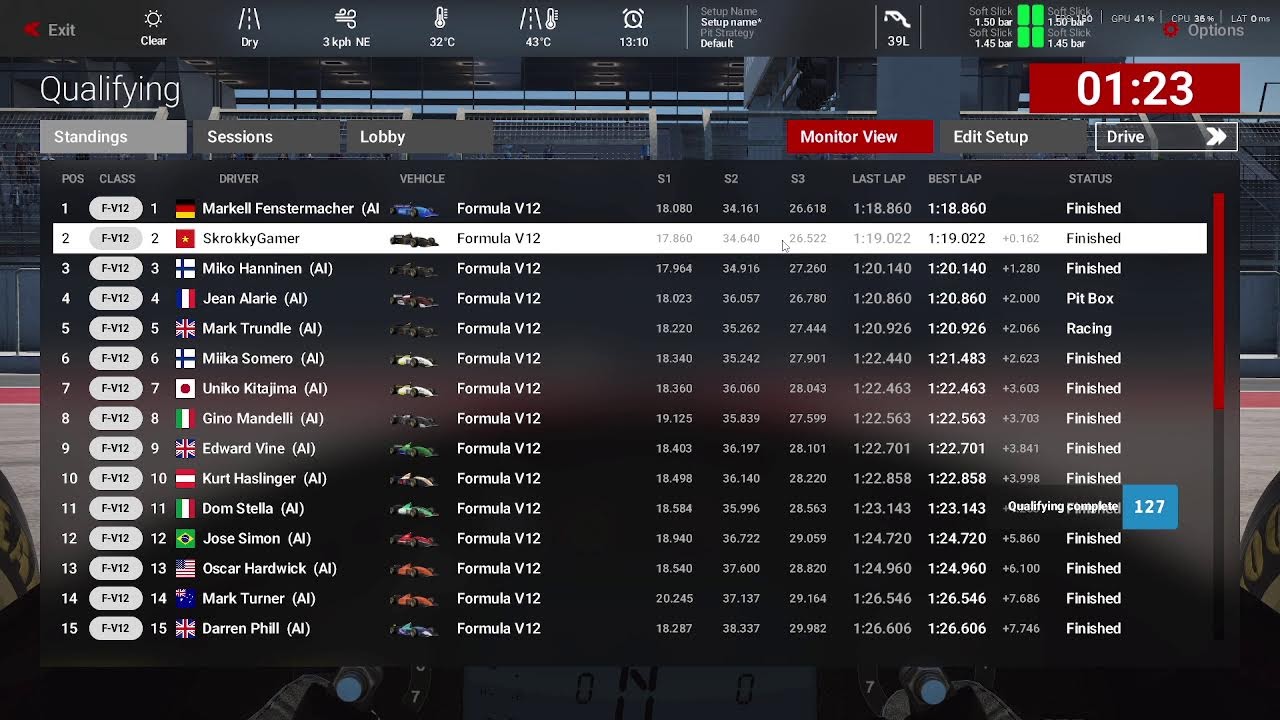Click the Monitor View button
The image size is (1280, 720).
coord(860,137)
